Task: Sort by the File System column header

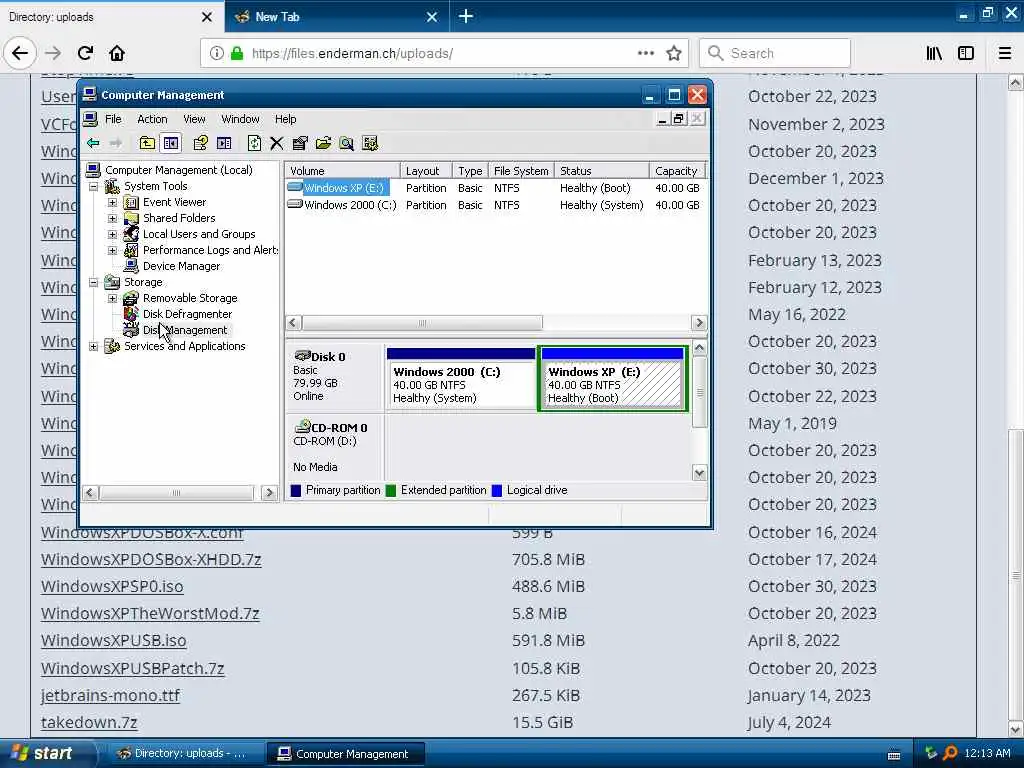Action: 520,170
